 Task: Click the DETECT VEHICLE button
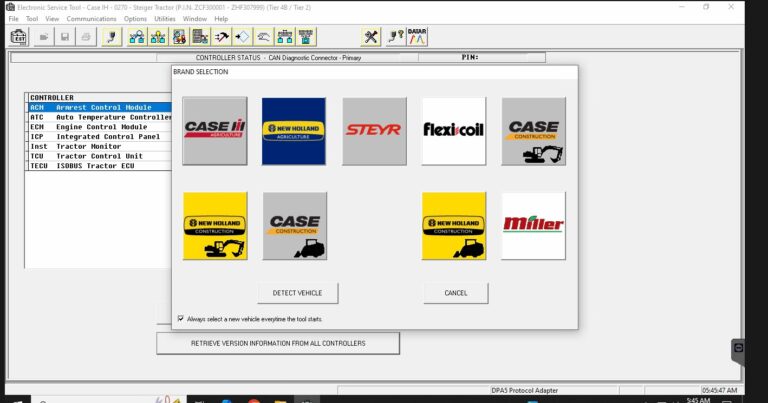click(x=297, y=293)
